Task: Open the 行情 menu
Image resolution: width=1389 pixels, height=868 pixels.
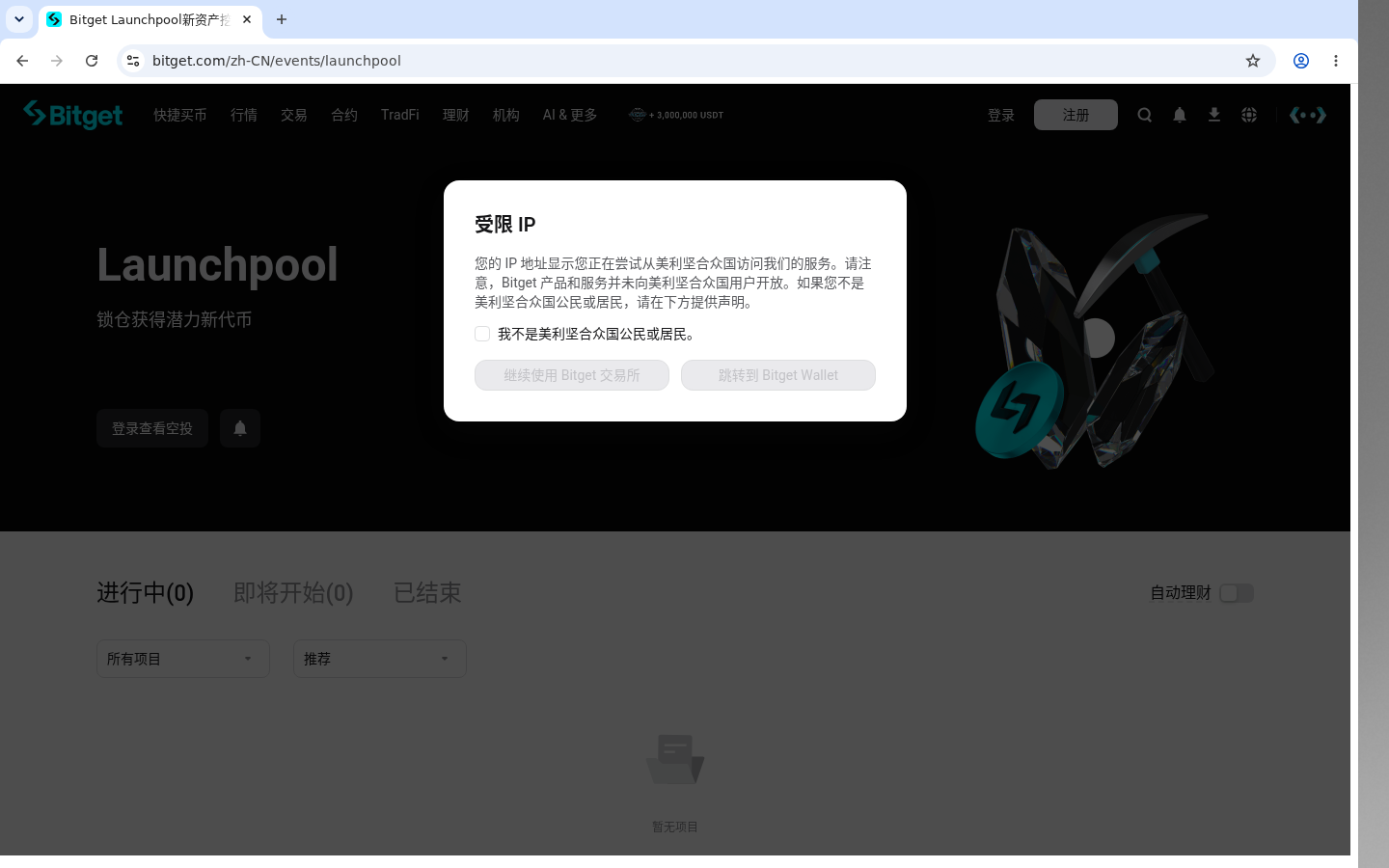Action: point(244,115)
